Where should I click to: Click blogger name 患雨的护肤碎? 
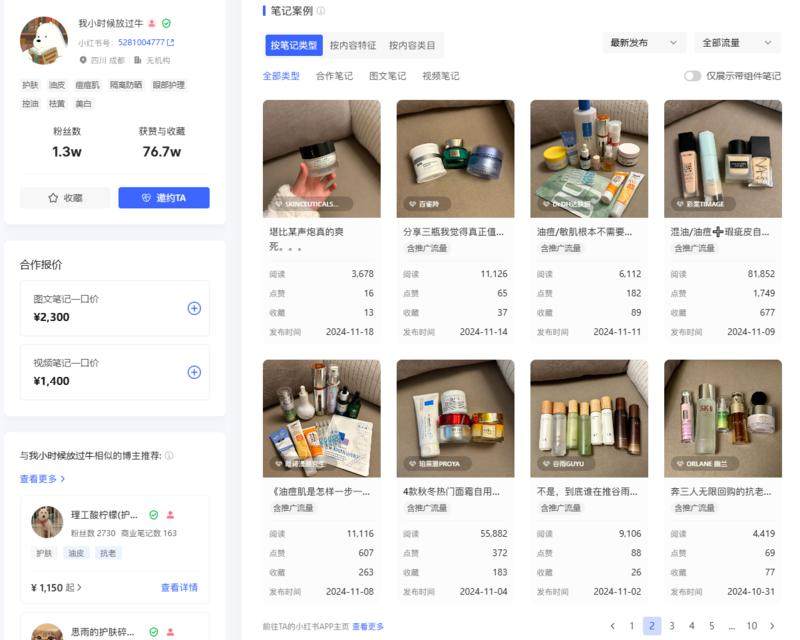(102, 632)
